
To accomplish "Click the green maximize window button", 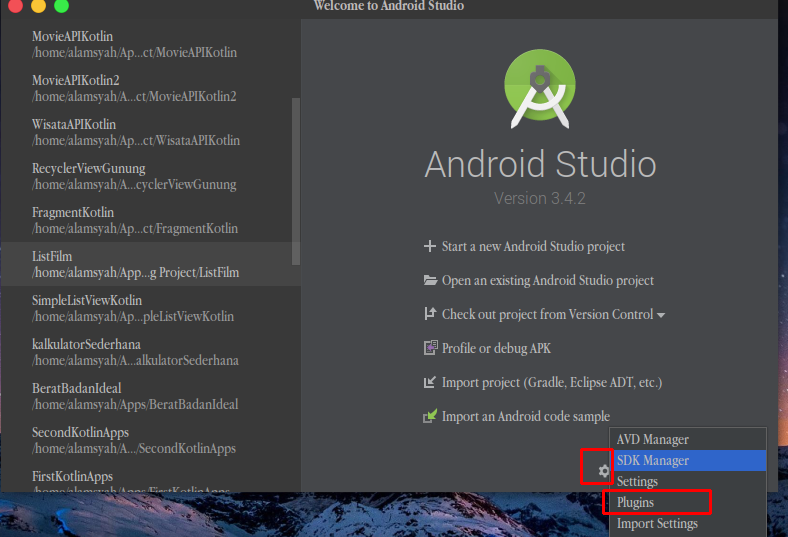I will pyautogui.click(x=61, y=6).
